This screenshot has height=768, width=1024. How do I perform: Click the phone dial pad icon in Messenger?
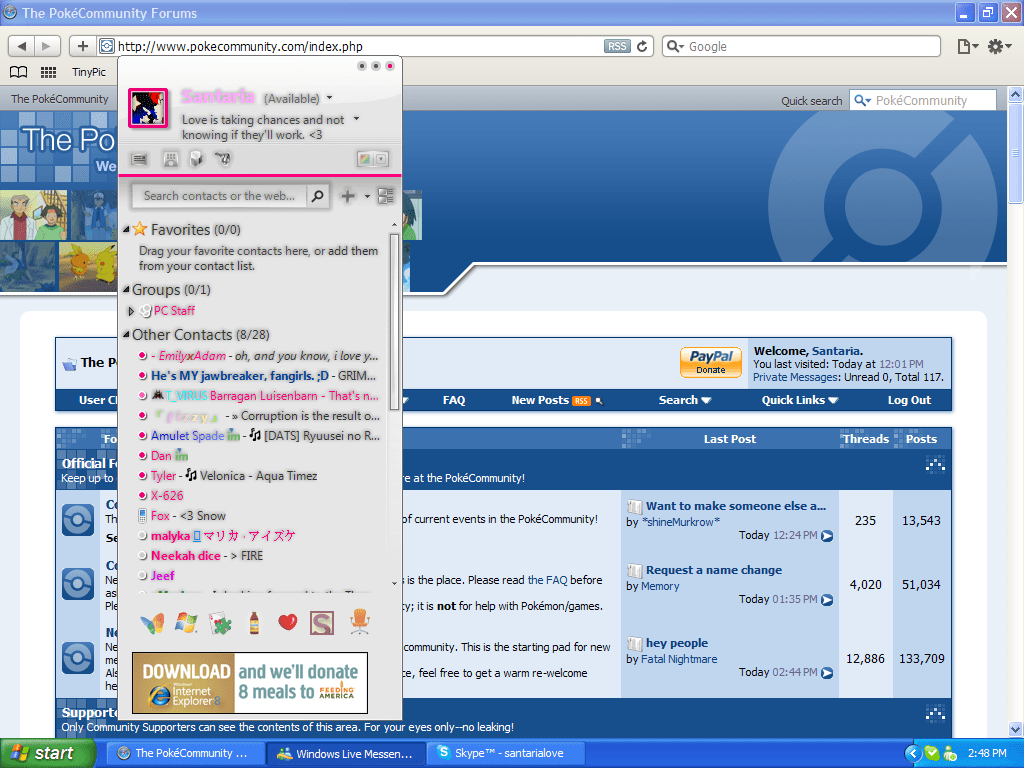[x=170, y=159]
